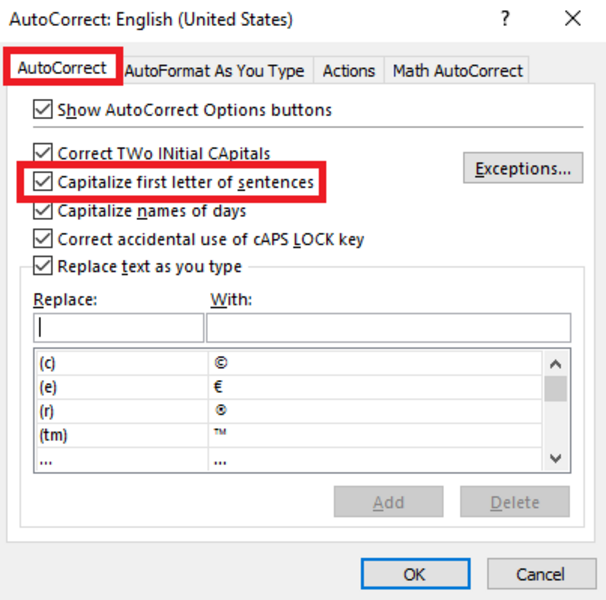Toggle Capitalize names of days checkbox
Image resolution: width=606 pixels, height=600 pixels.
tap(43, 211)
